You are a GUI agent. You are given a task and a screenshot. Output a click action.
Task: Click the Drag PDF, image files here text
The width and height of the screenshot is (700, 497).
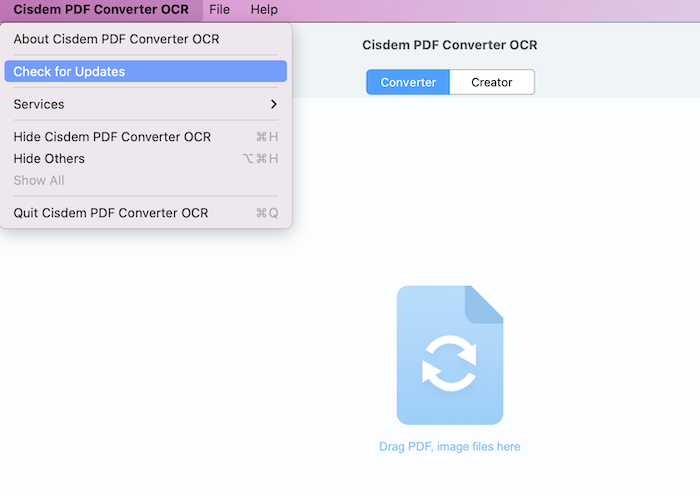tap(450, 447)
